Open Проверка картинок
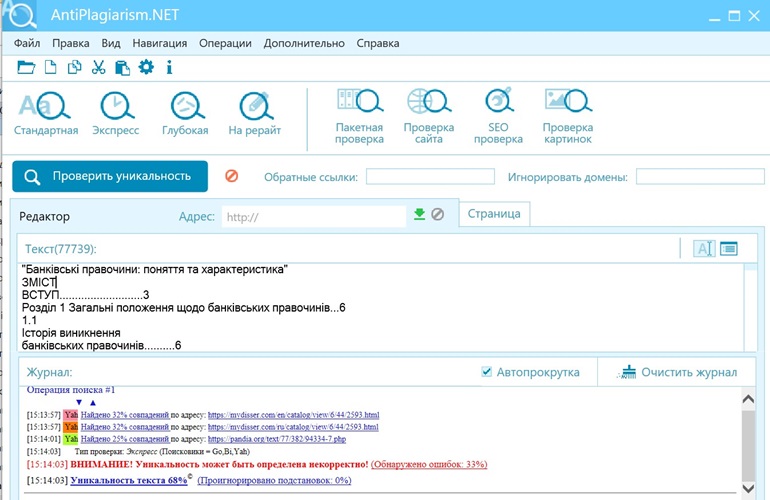Image resolution: width=770 pixels, height=500 pixels. coord(568,116)
